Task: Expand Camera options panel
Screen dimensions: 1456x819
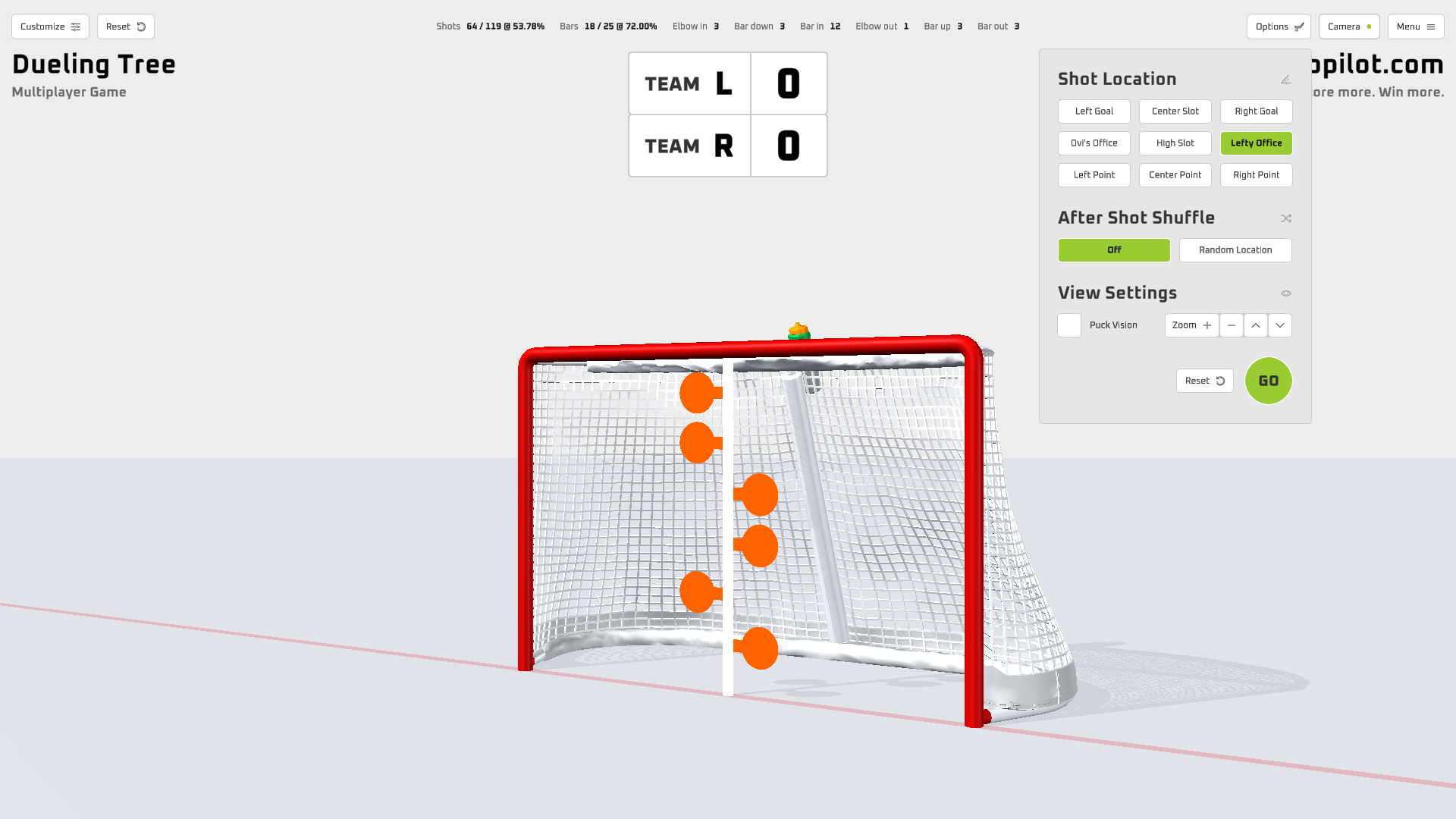Action: (1349, 26)
